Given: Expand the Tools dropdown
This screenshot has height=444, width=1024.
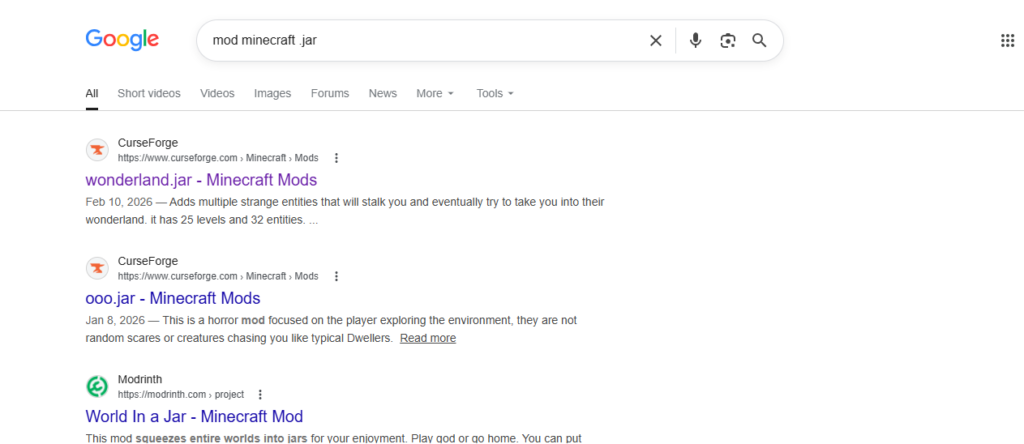Looking at the screenshot, I should click(x=495, y=93).
